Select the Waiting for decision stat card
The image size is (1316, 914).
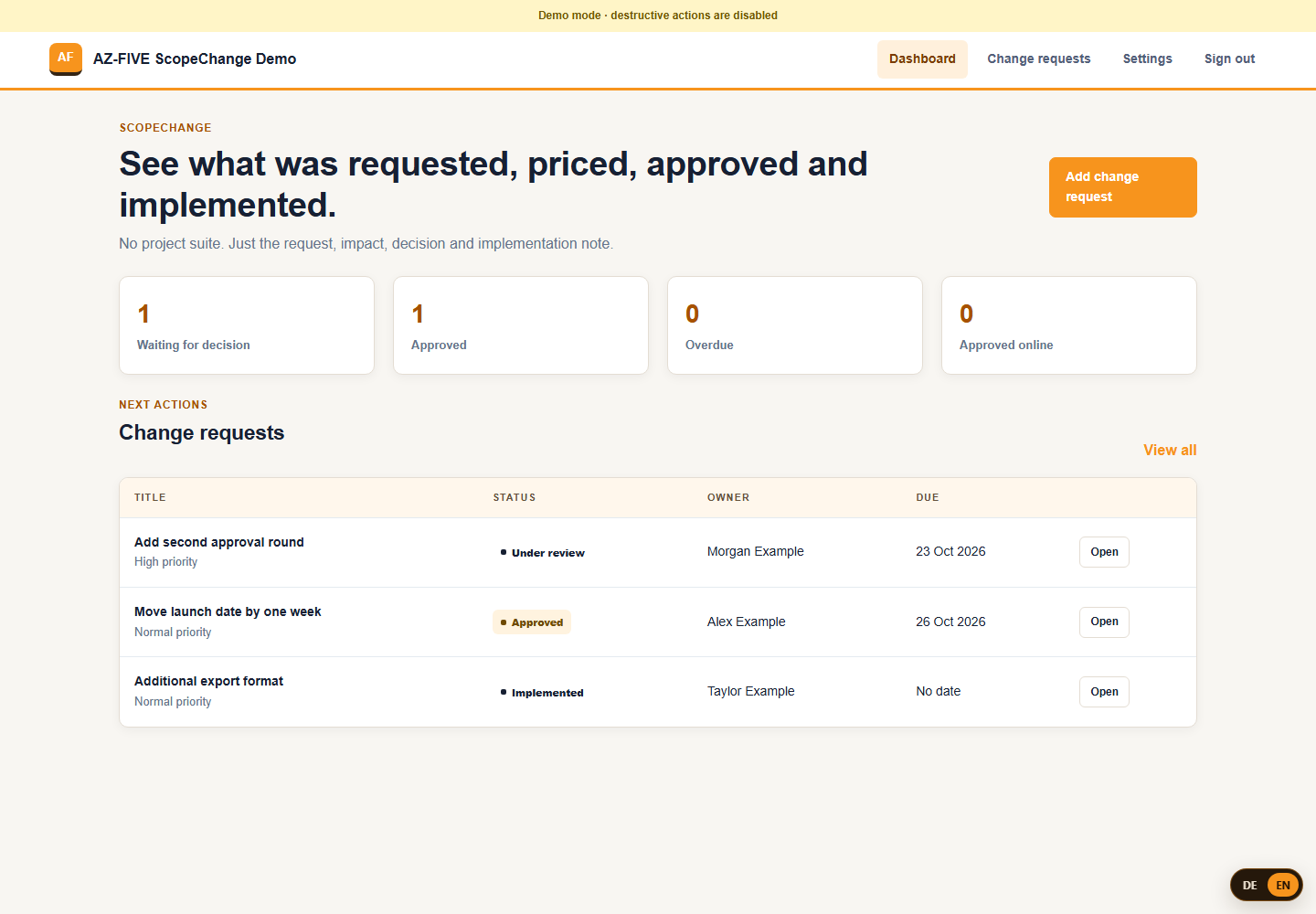tap(247, 325)
